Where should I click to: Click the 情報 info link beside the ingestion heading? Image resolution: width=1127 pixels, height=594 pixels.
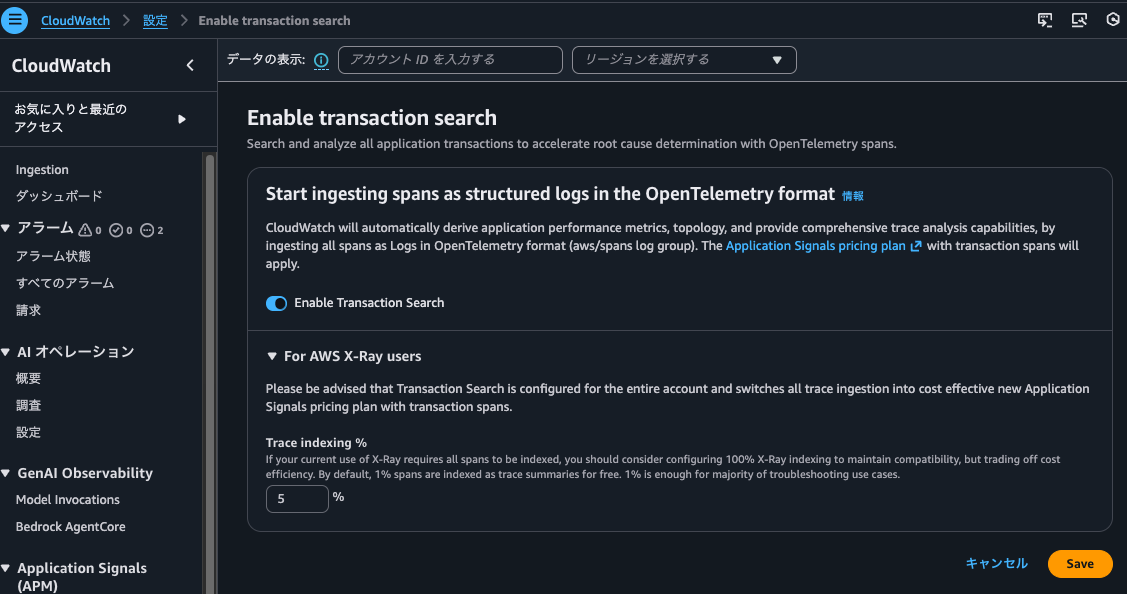tap(852, 196)
